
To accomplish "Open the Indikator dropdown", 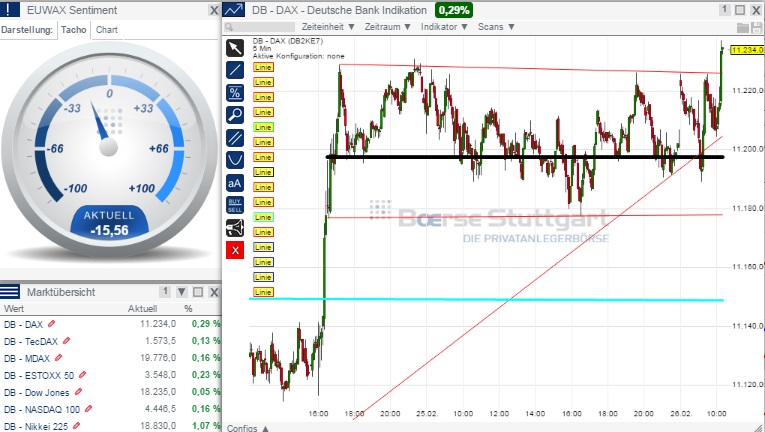I will (x=444, y=27).
